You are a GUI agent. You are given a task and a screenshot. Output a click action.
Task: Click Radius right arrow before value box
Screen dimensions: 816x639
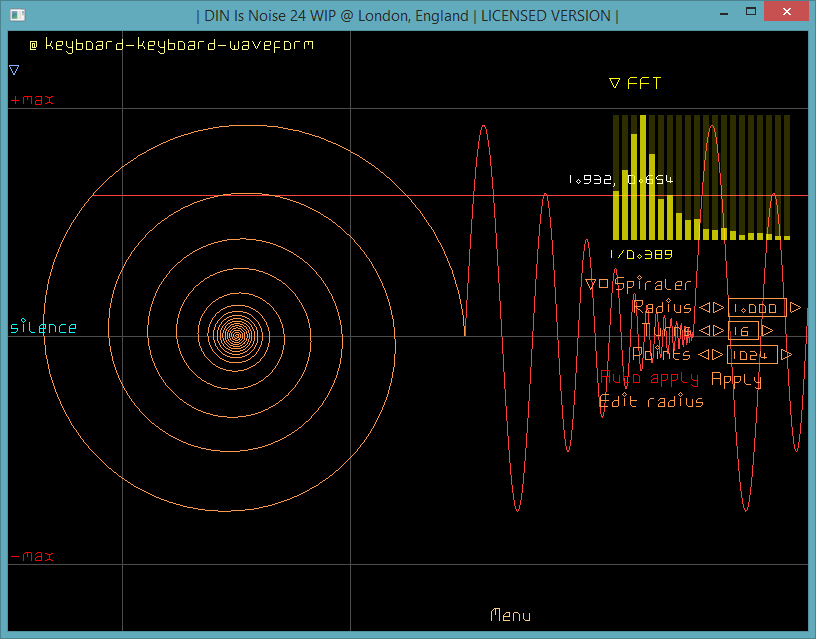(x=717, y=308)
